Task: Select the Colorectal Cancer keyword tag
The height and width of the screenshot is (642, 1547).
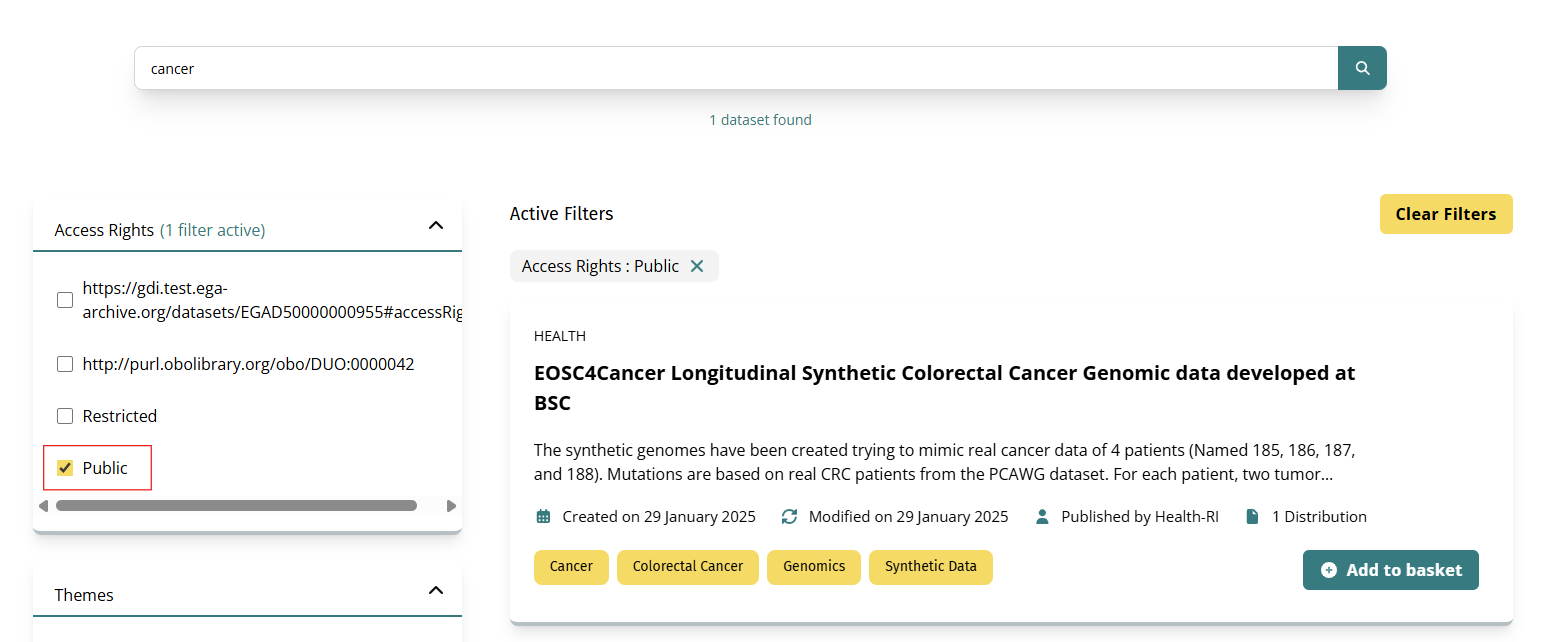Action: [688, 566]
